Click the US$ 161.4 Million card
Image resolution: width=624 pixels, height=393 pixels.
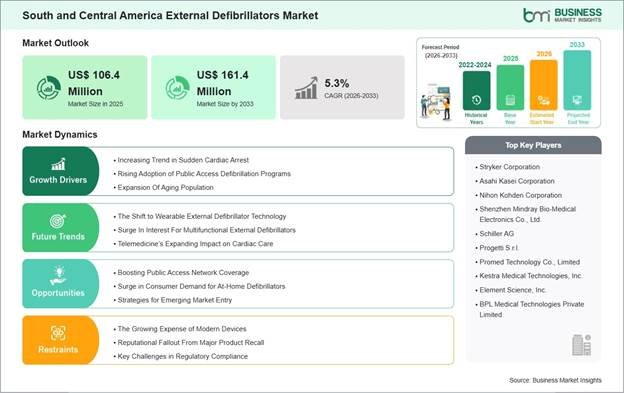213,88
